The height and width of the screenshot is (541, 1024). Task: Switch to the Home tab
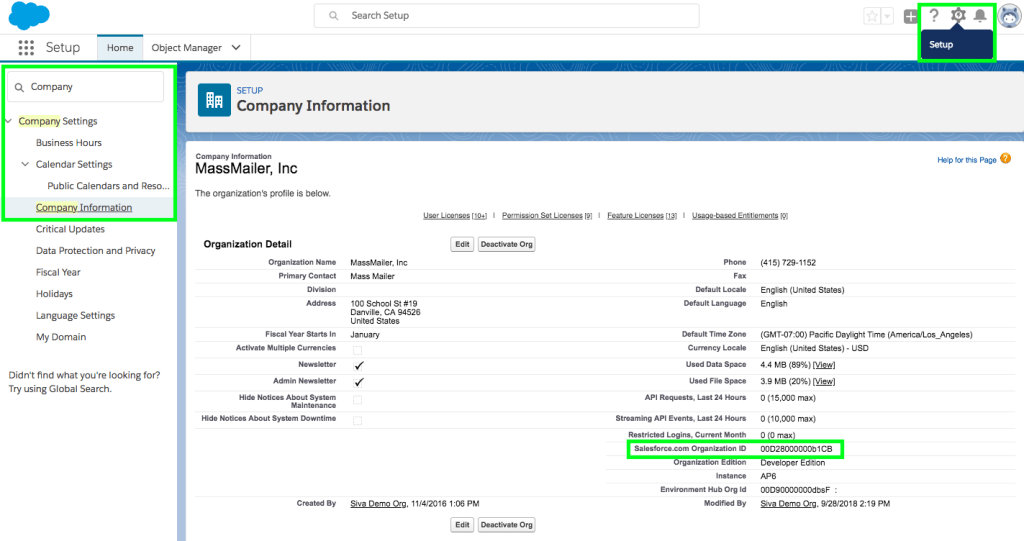pos(120,48)
